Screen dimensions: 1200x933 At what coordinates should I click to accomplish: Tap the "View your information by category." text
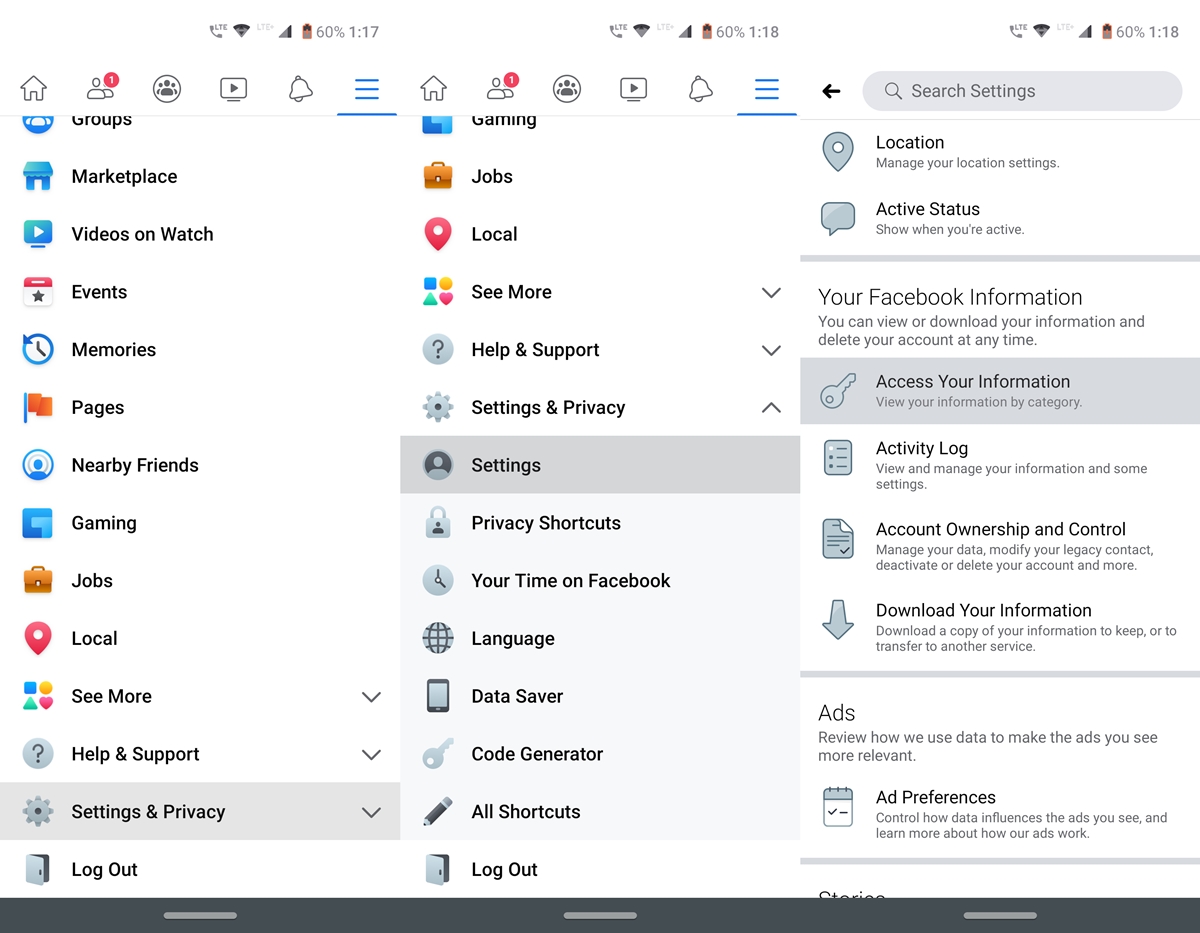click(x=979, y=403)
